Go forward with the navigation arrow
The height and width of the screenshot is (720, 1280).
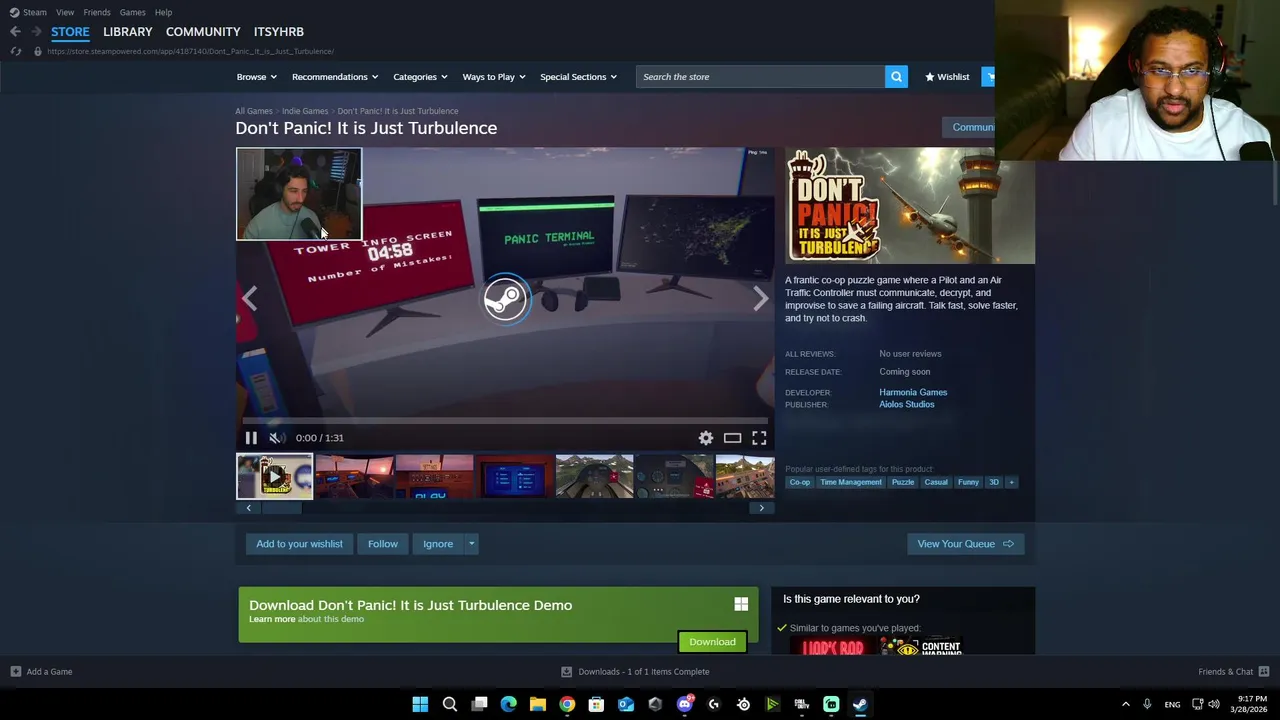pos(36,32)
